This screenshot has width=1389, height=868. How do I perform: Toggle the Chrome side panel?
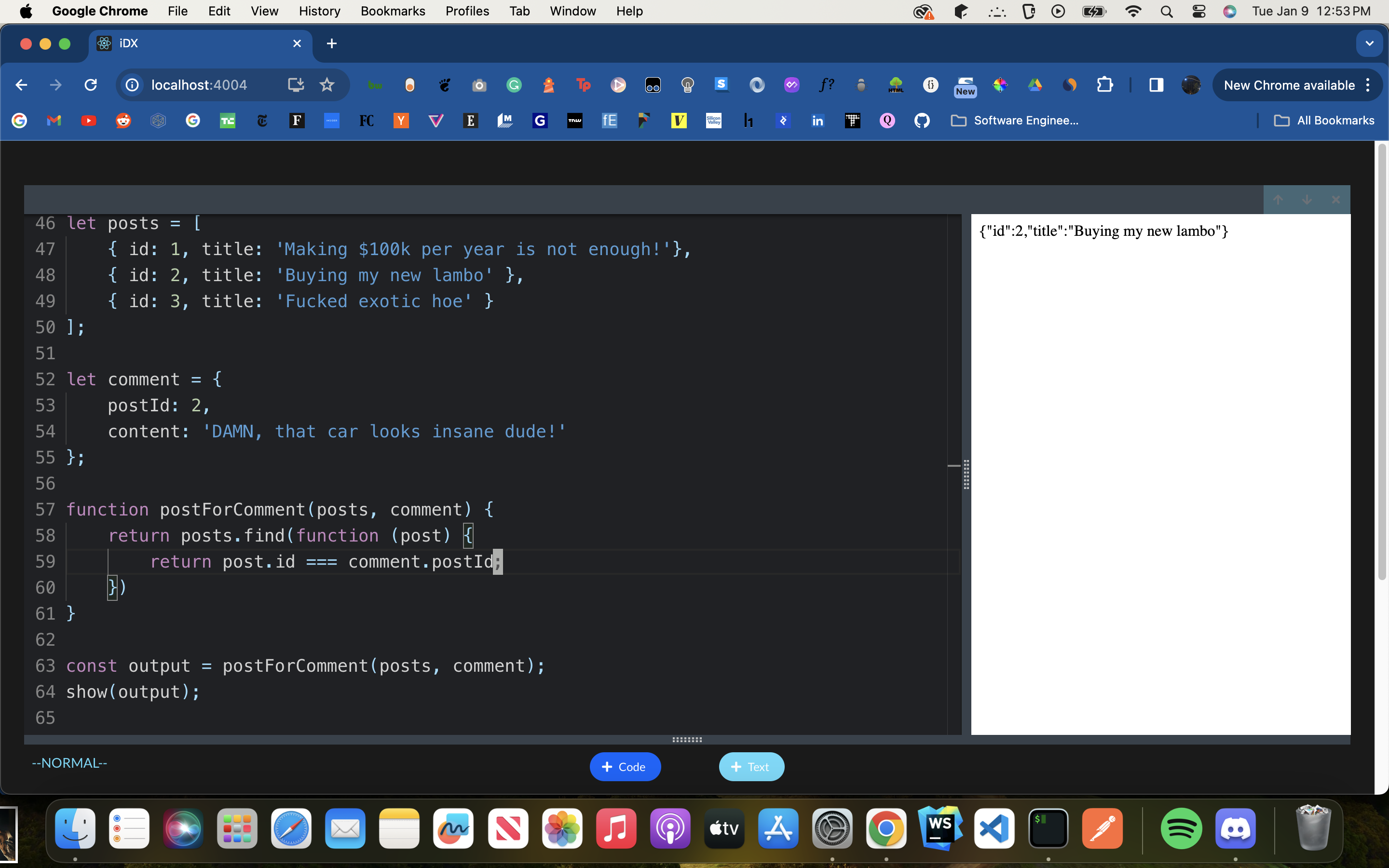pos(1156,85)
